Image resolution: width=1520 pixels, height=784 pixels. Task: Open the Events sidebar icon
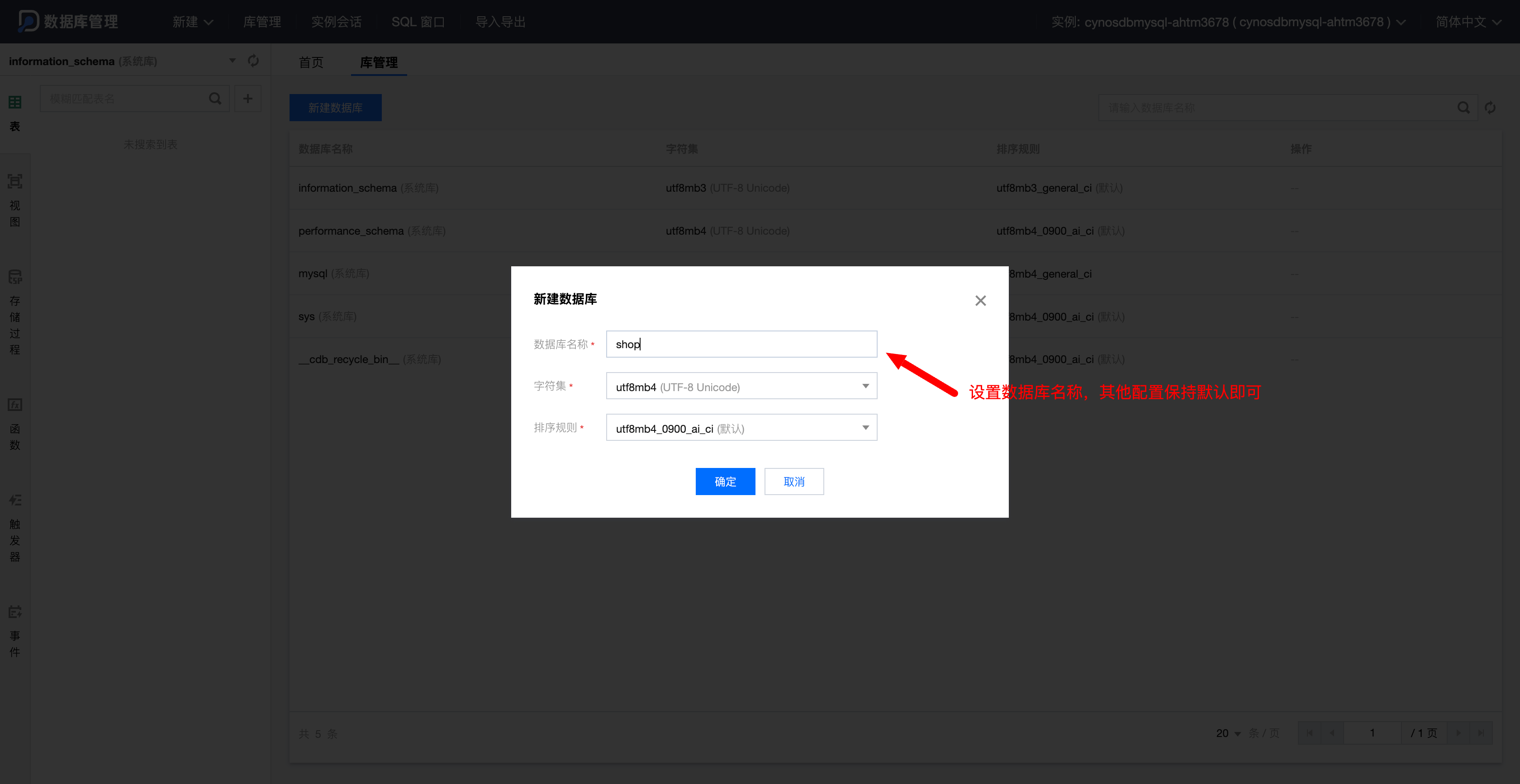click(15, 612)
